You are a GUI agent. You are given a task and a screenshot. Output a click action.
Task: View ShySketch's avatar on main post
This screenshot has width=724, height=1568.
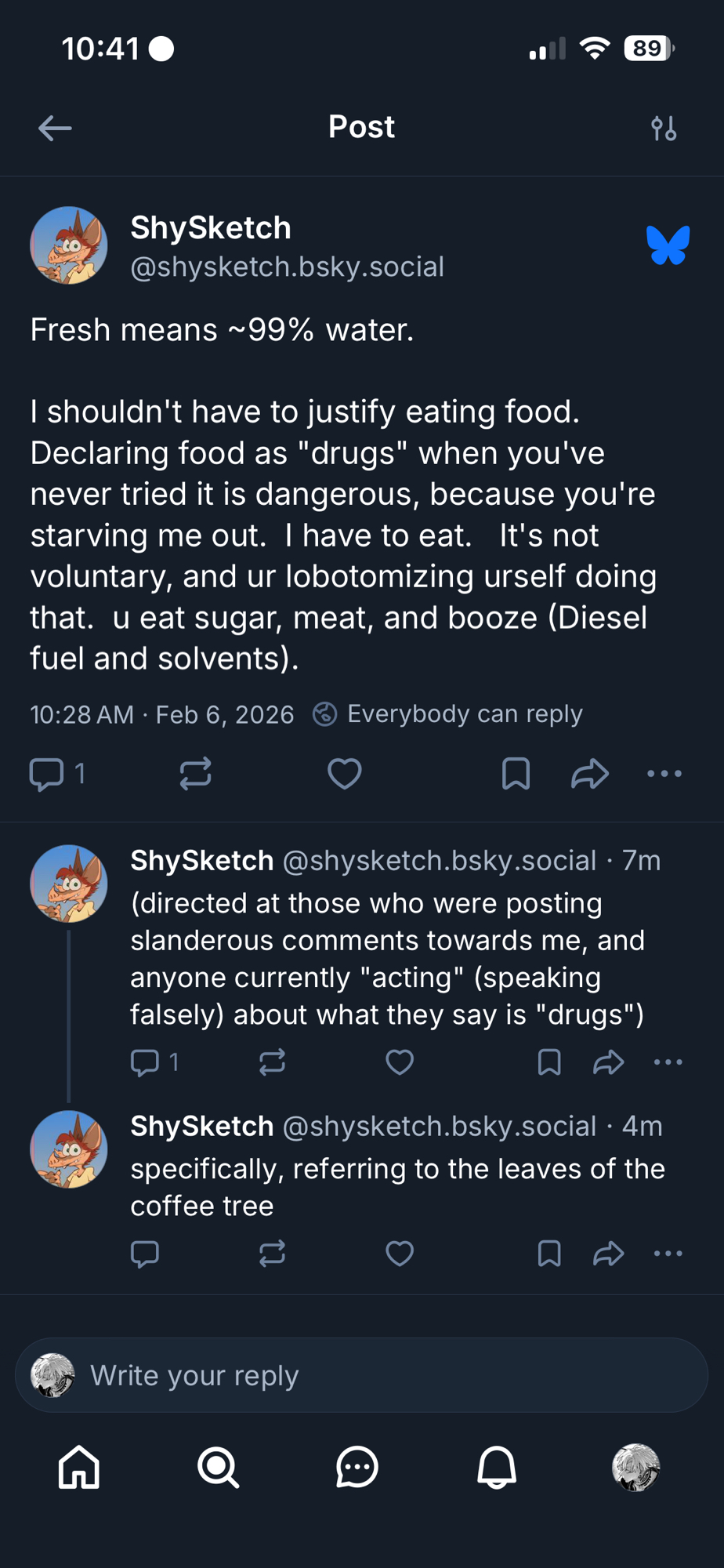click(x=69, y=245)
